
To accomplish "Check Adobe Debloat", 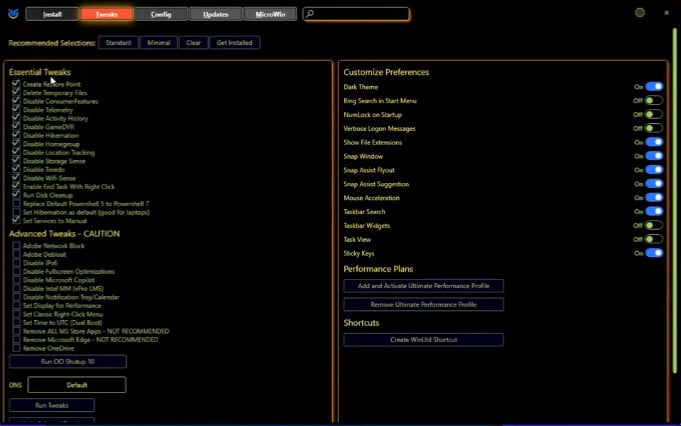I will [x=16, y=254].
